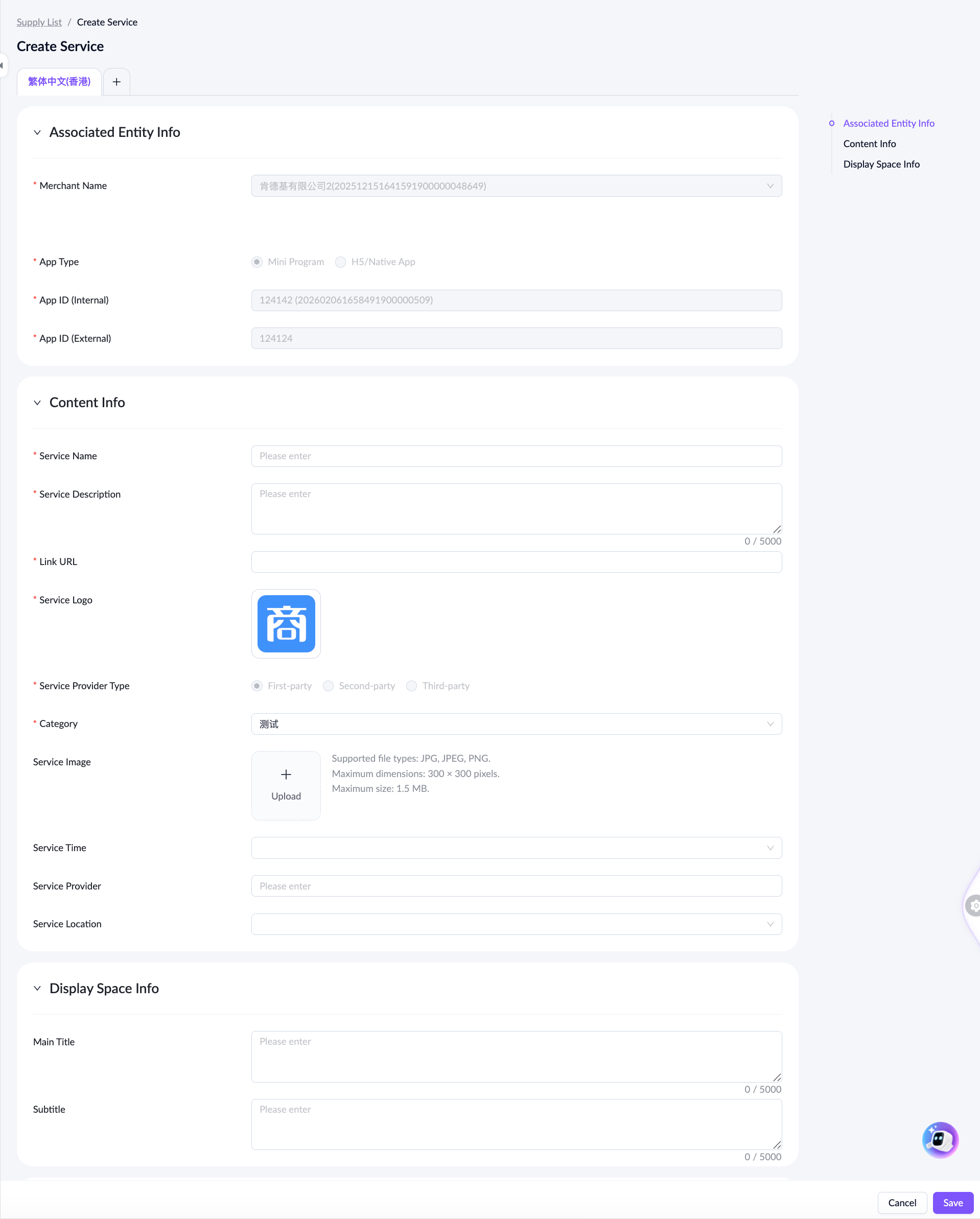Collapse the left sidebar arrow handle
This screenshot has height=1219, width=980.
(x=2, y=65)
